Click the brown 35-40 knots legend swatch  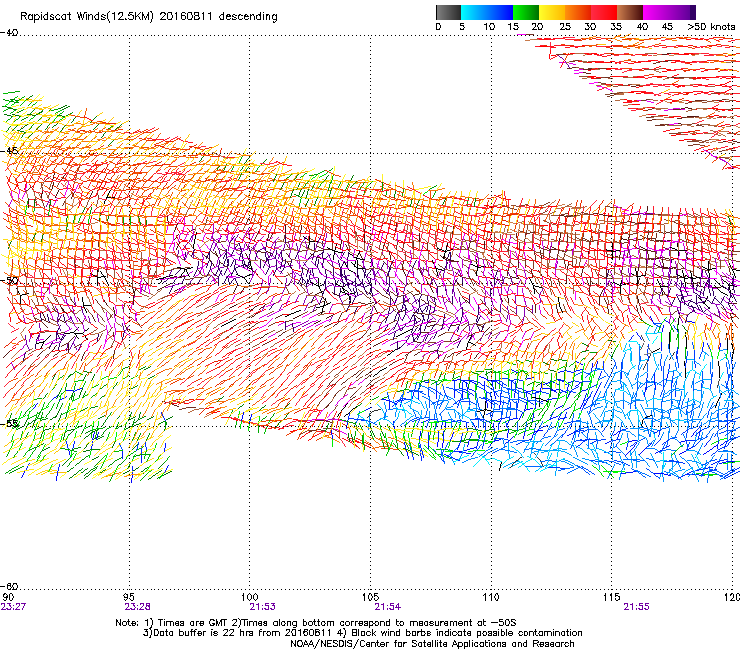pyautogui.click(x=630, y=12)
